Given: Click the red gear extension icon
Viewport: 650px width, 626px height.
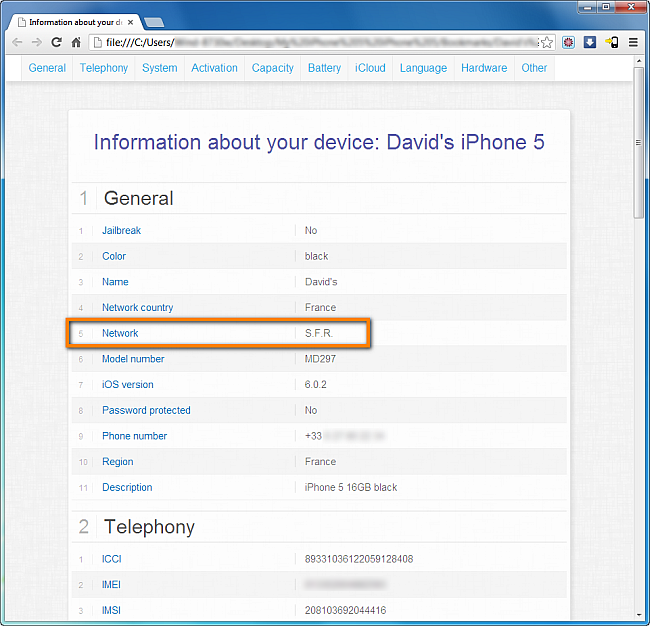Looking at the screenshot, I should click(568, 42).
